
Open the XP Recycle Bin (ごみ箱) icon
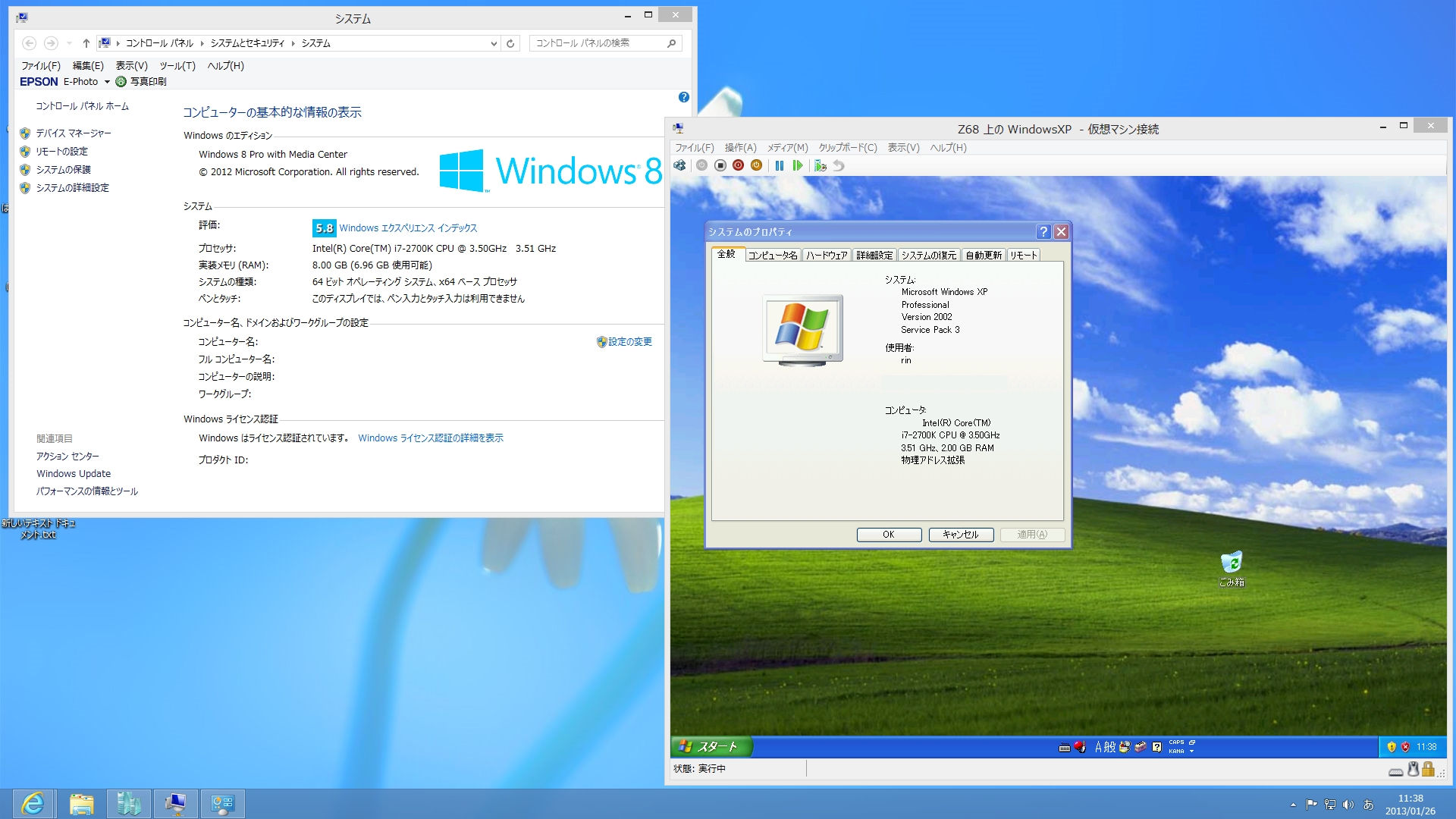[1232, 563]
